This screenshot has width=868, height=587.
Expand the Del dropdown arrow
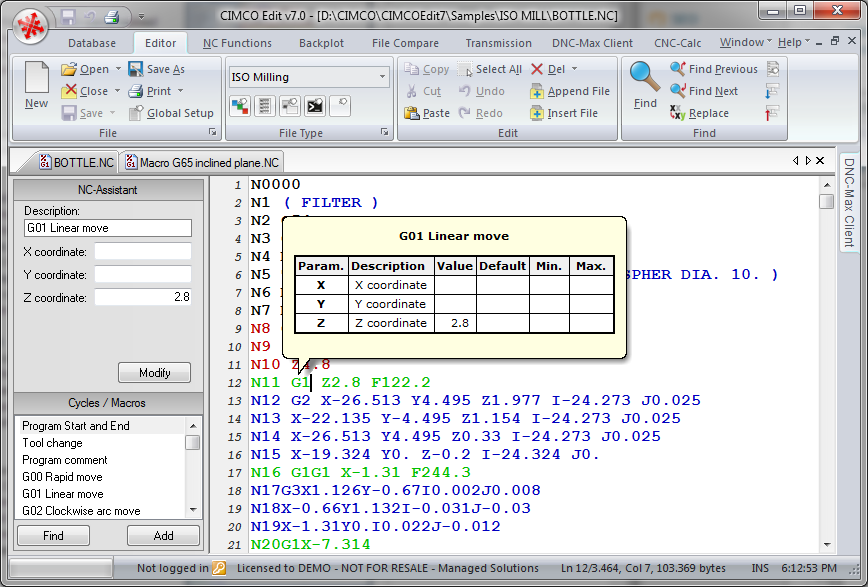(574, 69)
